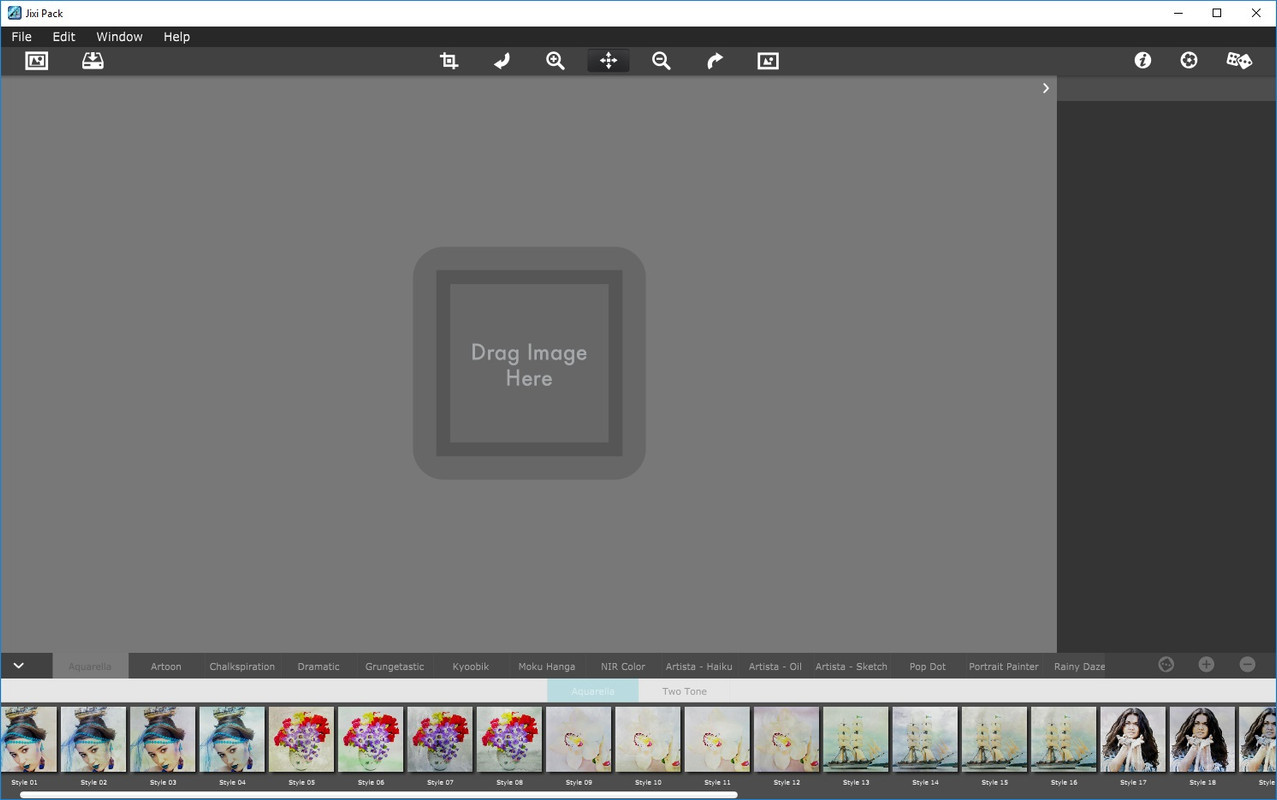This screenshot has width=1277, height=800.
Task: Switch to the Grungetastic tab
Action: coord(395,666)
